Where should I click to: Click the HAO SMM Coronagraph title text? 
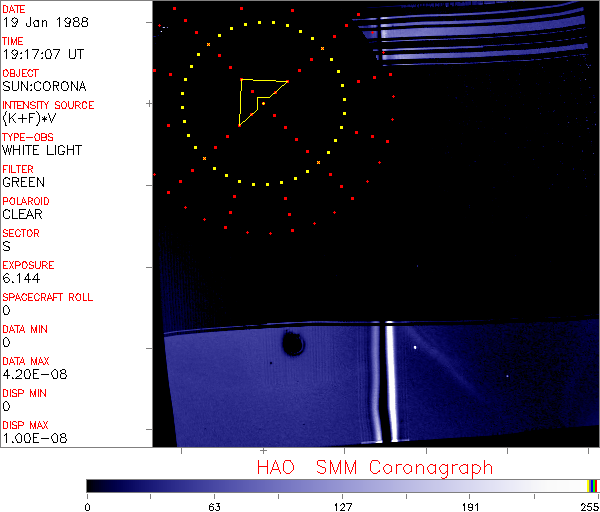[375, 467]
